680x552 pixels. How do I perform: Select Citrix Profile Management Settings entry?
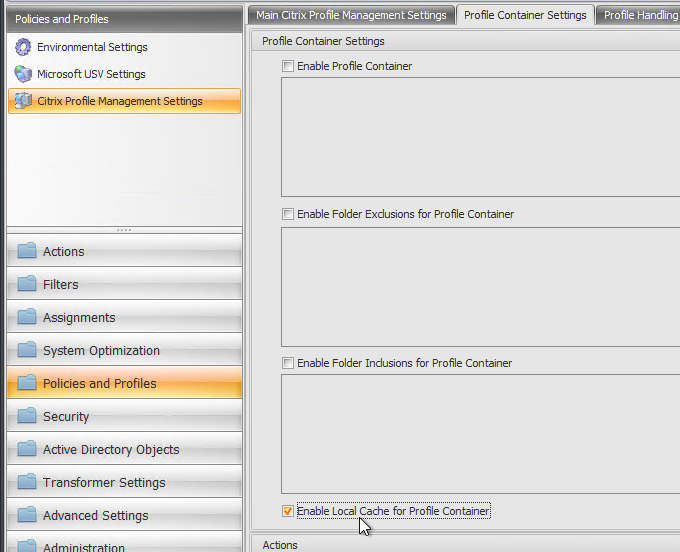124,101
